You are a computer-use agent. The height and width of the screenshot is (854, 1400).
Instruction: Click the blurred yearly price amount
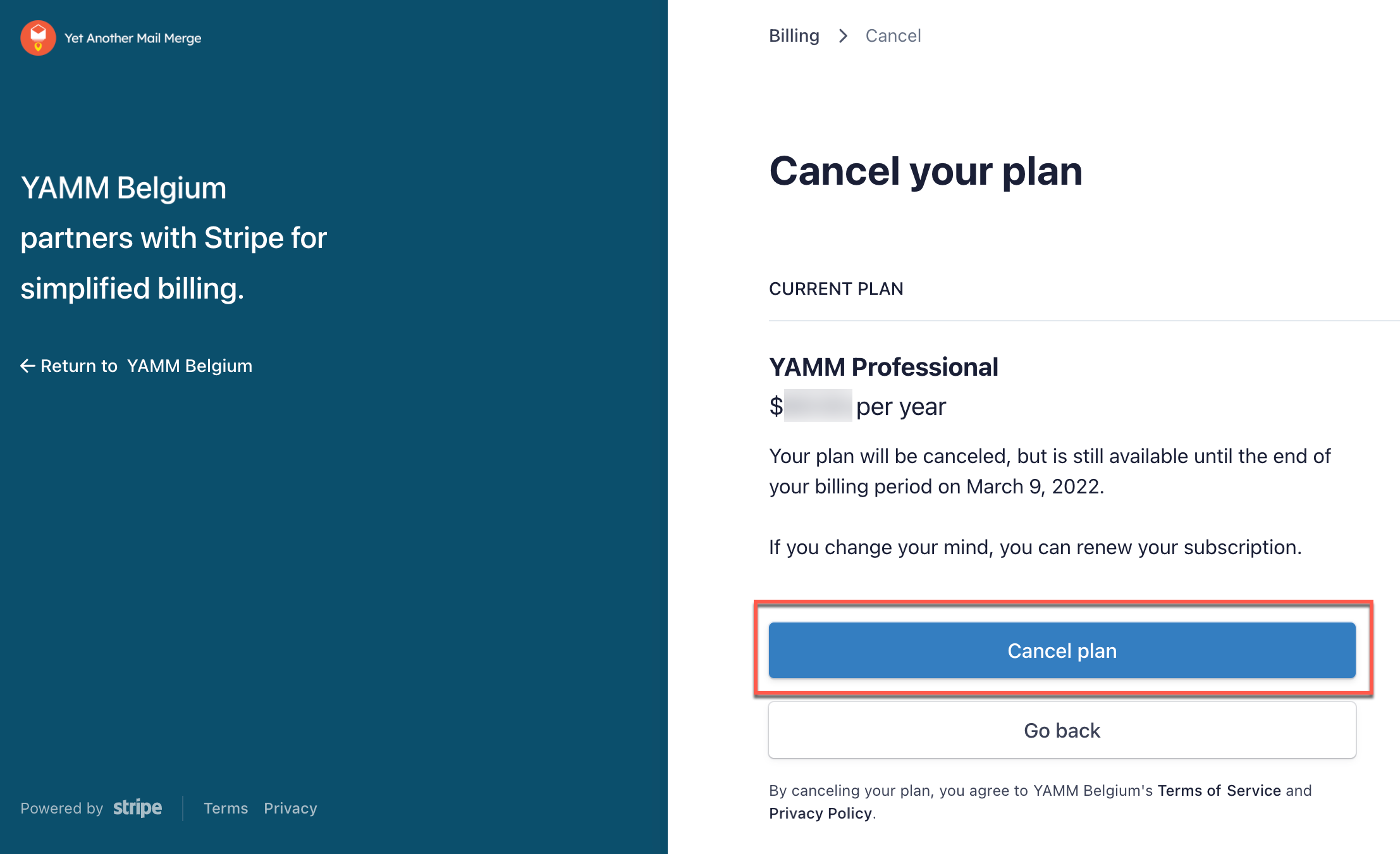pos(818,406)
